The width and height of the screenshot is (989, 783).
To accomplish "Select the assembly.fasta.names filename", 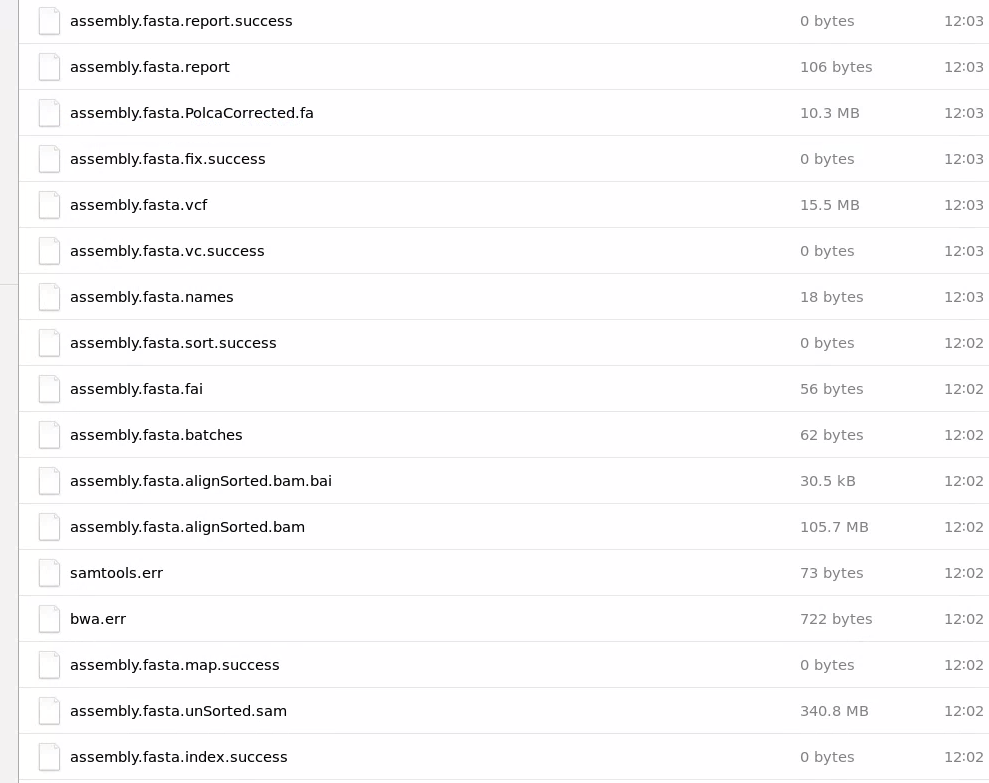I will pyautogui.click(x=151, y=297).
